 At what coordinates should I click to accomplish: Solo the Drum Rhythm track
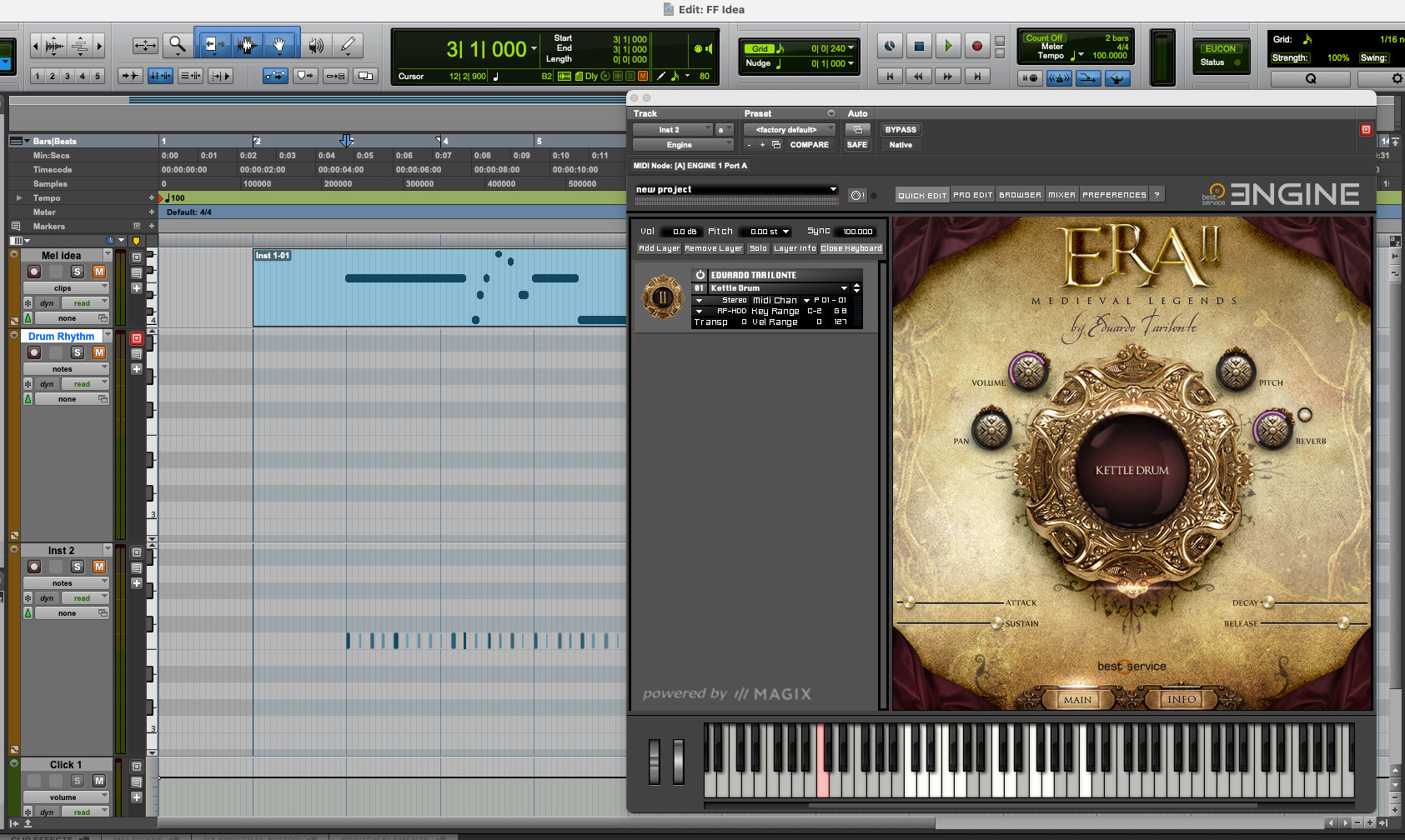(77, 352)
